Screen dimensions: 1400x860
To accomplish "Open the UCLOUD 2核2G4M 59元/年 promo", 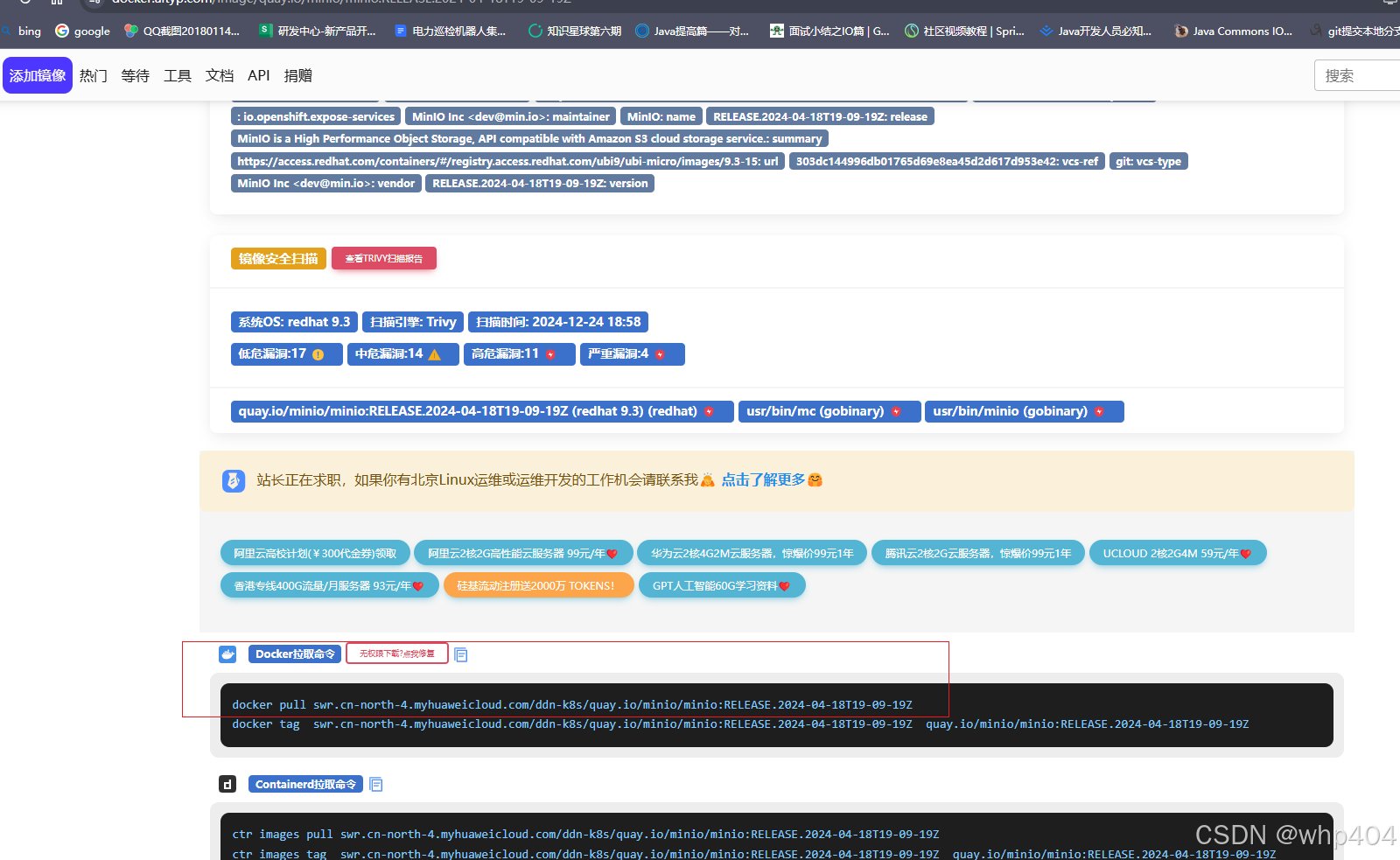I will pyautogui.click(x=1178, y=553).
